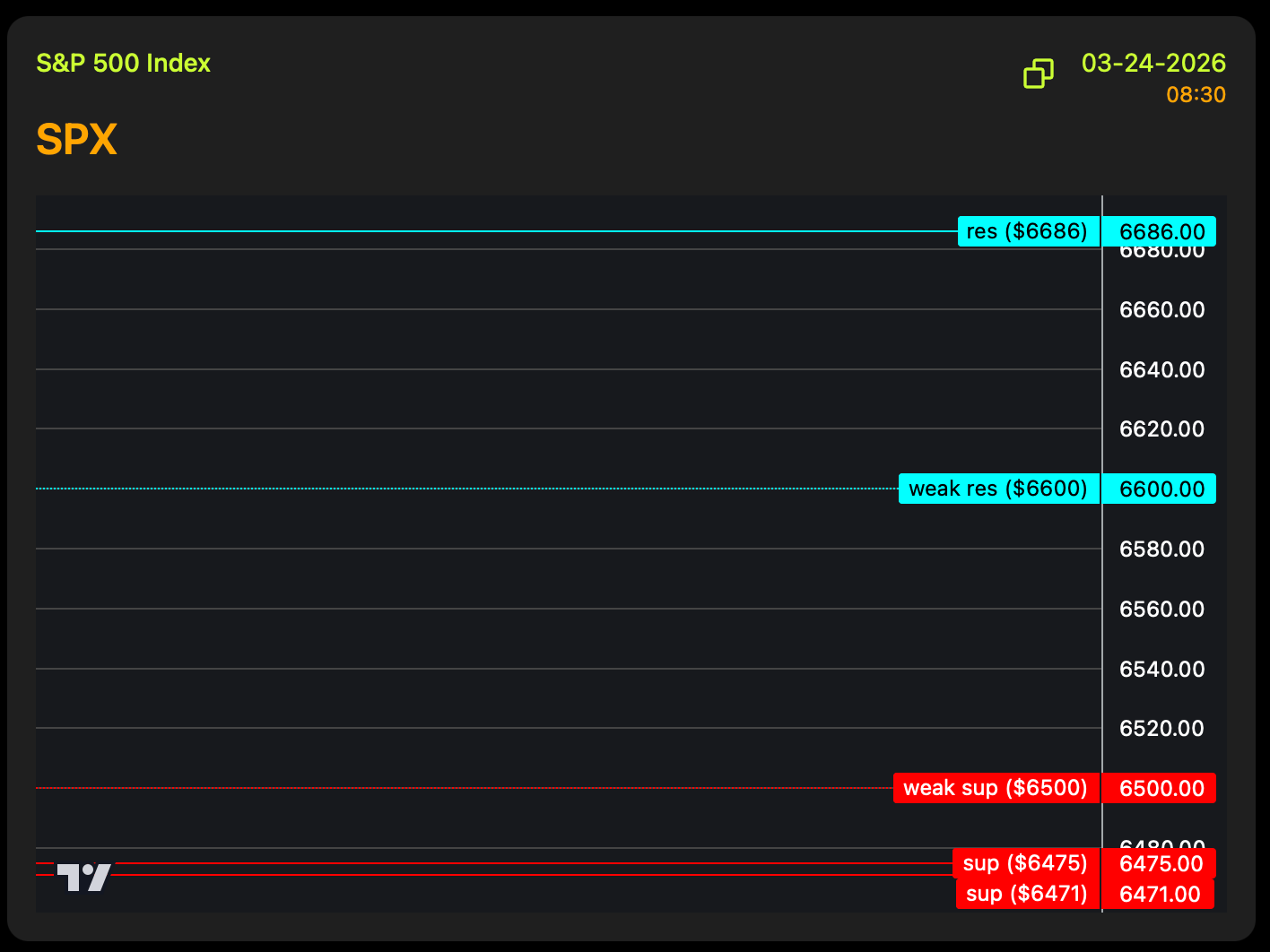The height and width of the screenshot is (952, 1270).
Task: Click the 6520.00 price axis label
Action: coord(1161,728)
